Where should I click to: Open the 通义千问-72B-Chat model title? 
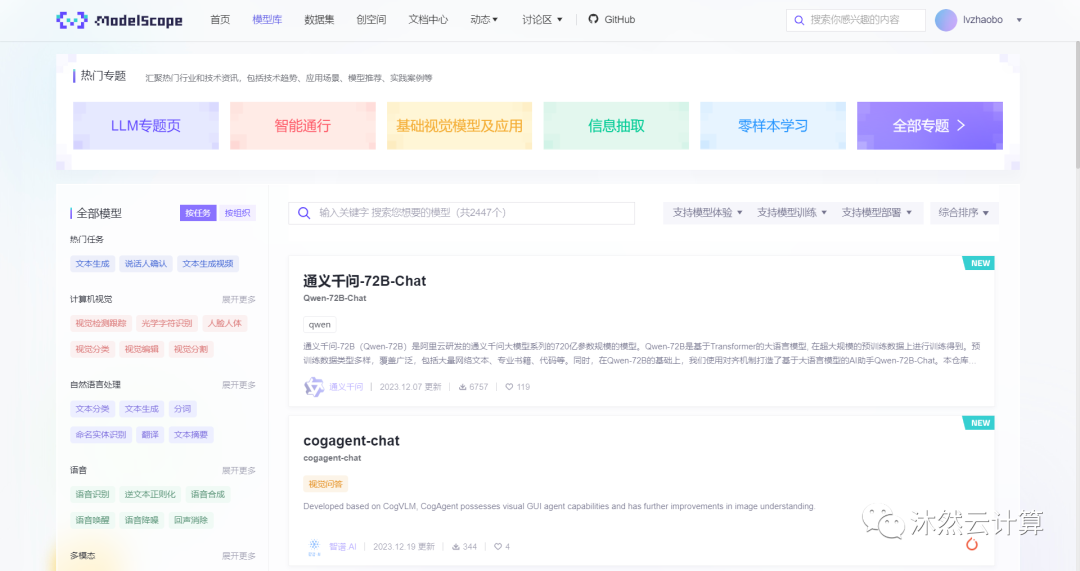(364, 281)
